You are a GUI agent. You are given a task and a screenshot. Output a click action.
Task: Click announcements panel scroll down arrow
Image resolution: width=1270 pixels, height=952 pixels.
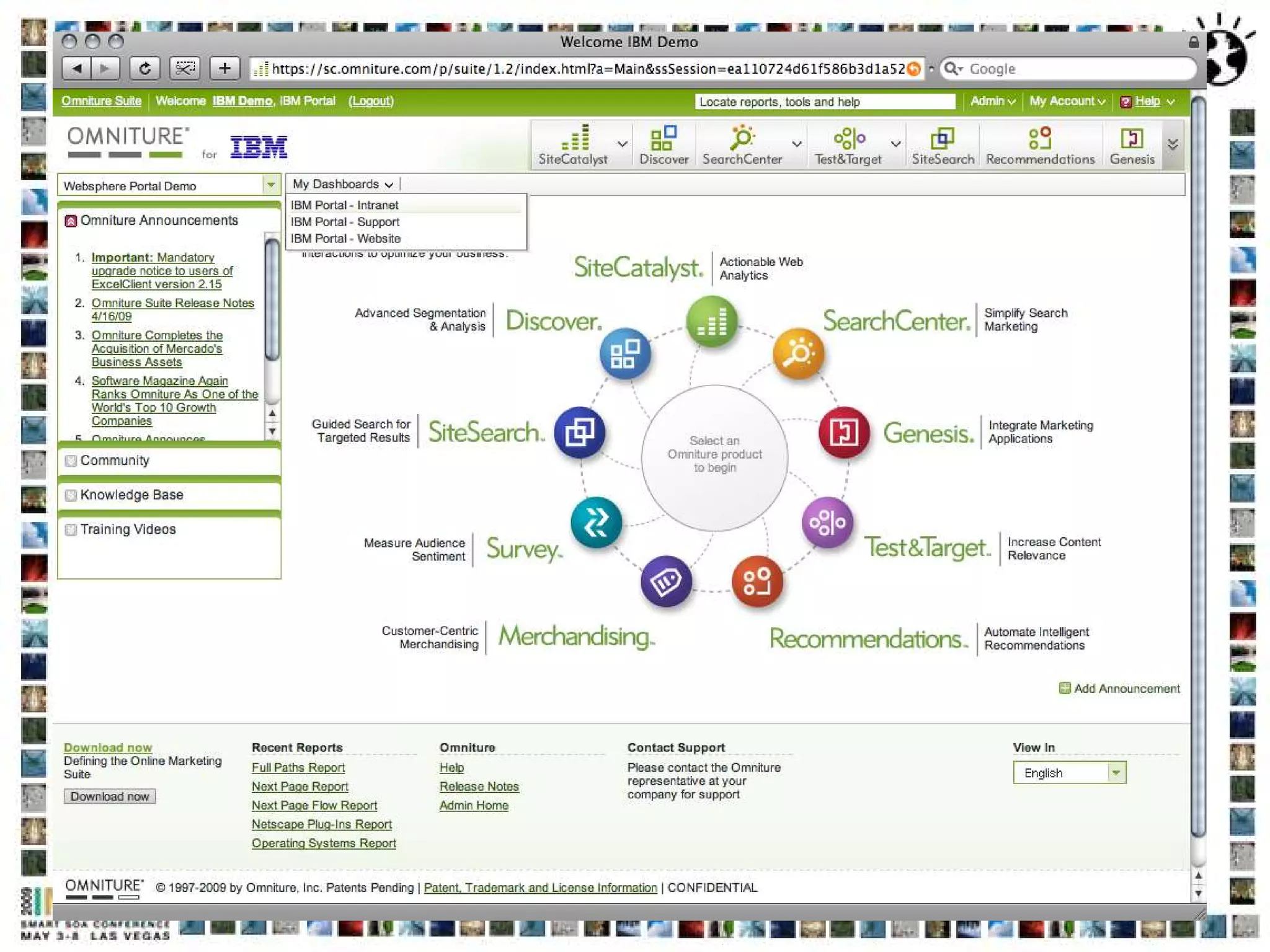[x=272, y=431]
